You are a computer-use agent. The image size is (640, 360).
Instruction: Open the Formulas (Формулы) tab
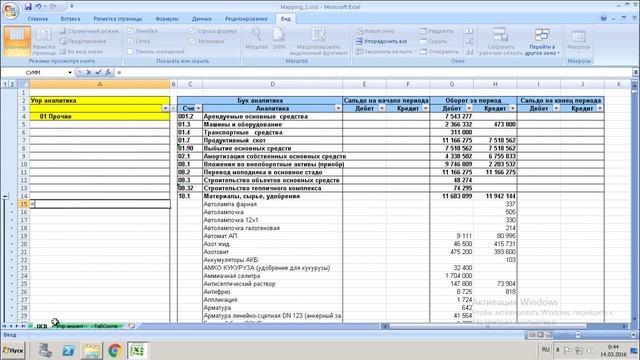[167, 19]
